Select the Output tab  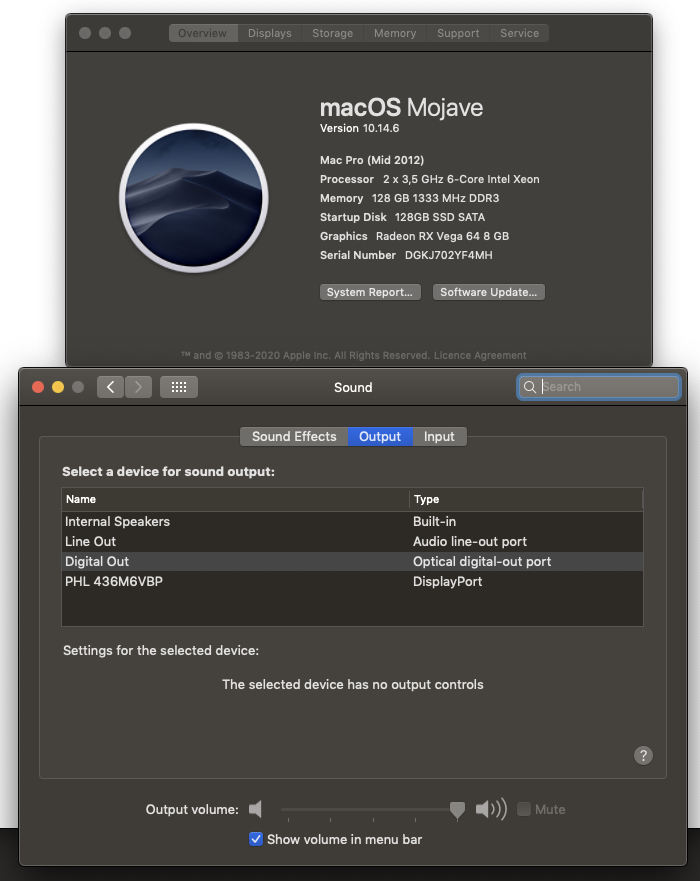point(380,437)
